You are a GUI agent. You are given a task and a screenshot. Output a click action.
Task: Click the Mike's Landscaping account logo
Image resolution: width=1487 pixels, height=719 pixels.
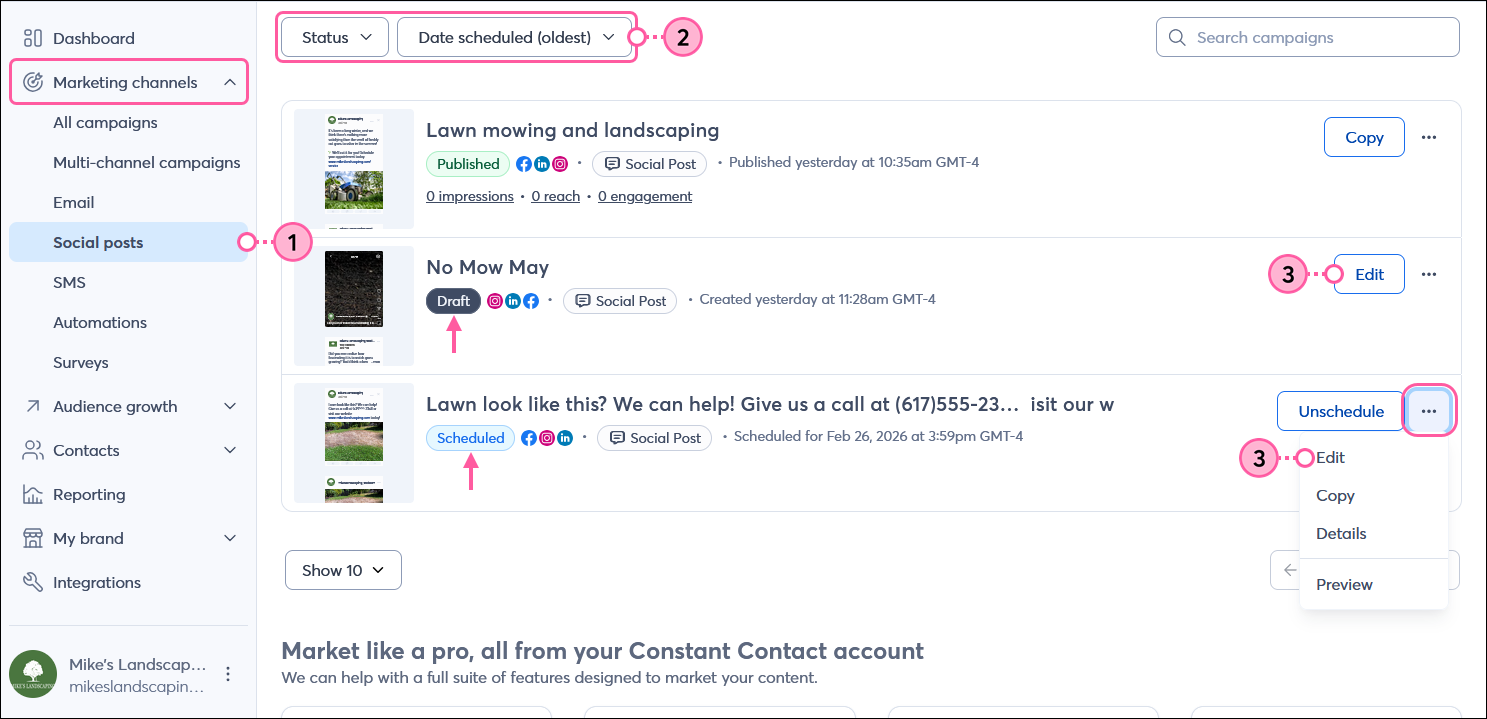[33, 673]
